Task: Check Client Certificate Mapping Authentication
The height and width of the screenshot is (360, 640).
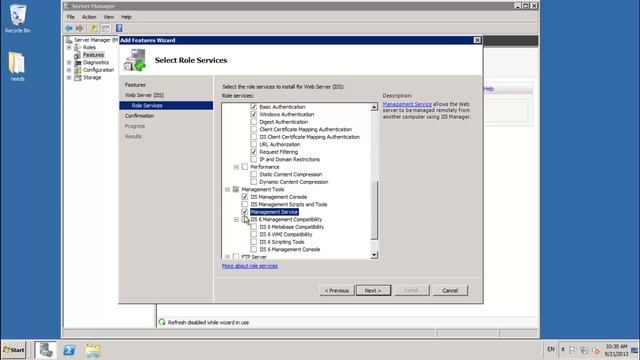Action: point(253,129)
